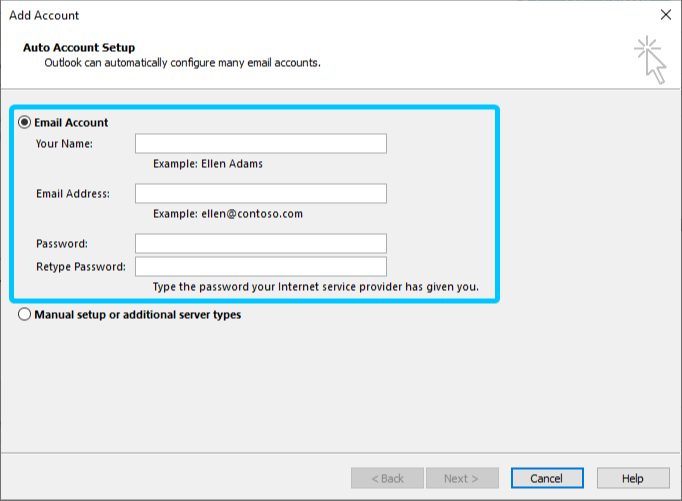
Task: Click the Internet service provider password hint
Action: coord(316,287)
